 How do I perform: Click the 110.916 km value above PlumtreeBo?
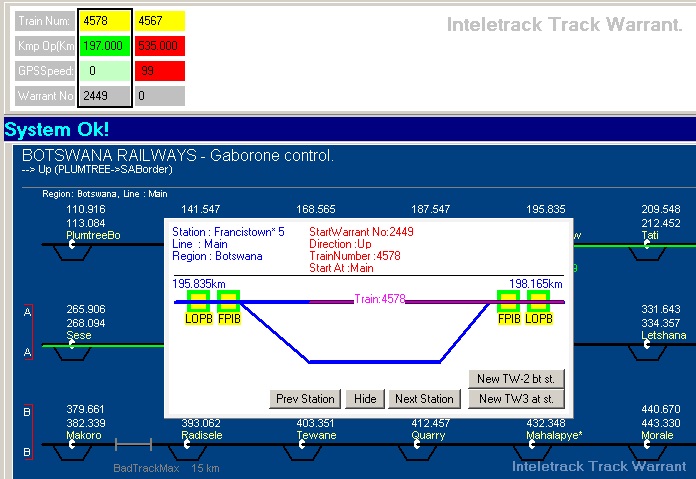pyautogui.click(x=86, y=209)
